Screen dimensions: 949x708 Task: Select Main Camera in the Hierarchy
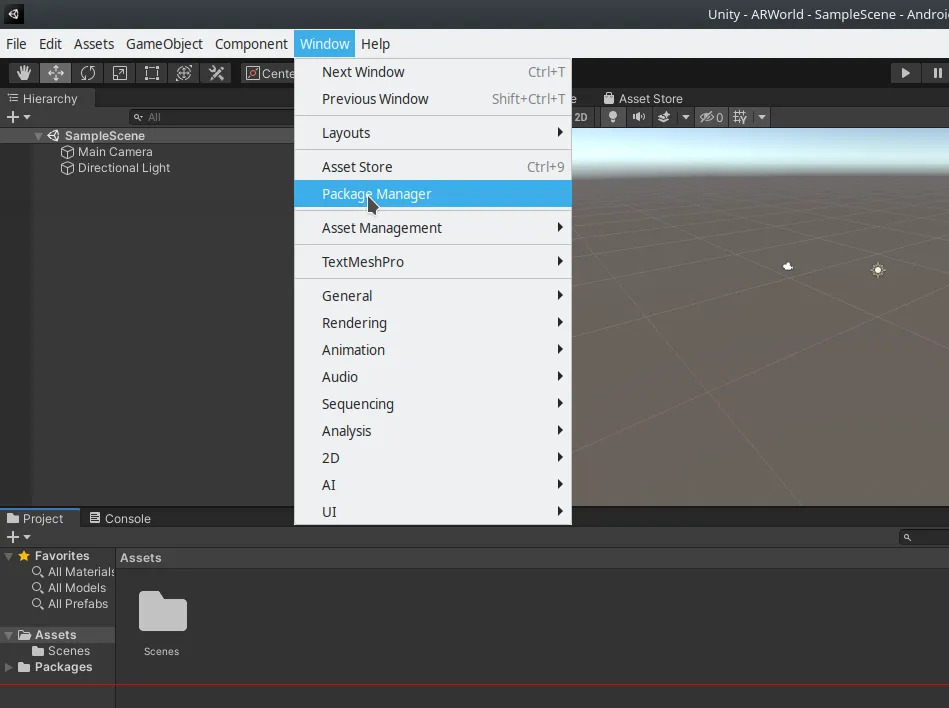[x=115, y=152]
